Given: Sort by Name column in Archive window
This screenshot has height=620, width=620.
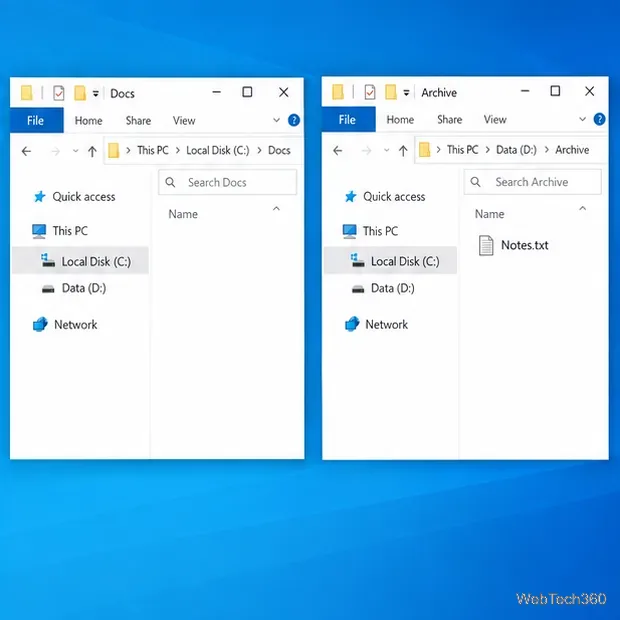Looking at the screenshot, I should pyautogui.click(x=490, y=214).
